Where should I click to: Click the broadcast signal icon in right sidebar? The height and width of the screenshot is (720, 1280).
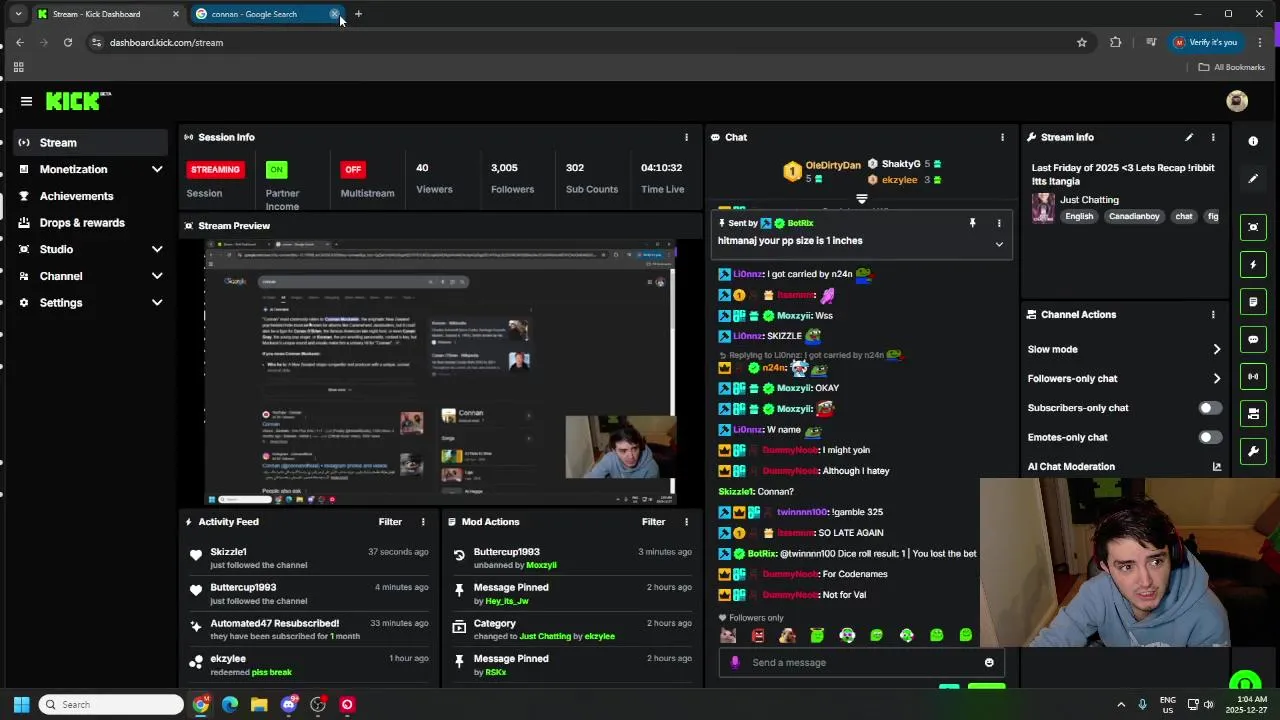coord(1253,376)
